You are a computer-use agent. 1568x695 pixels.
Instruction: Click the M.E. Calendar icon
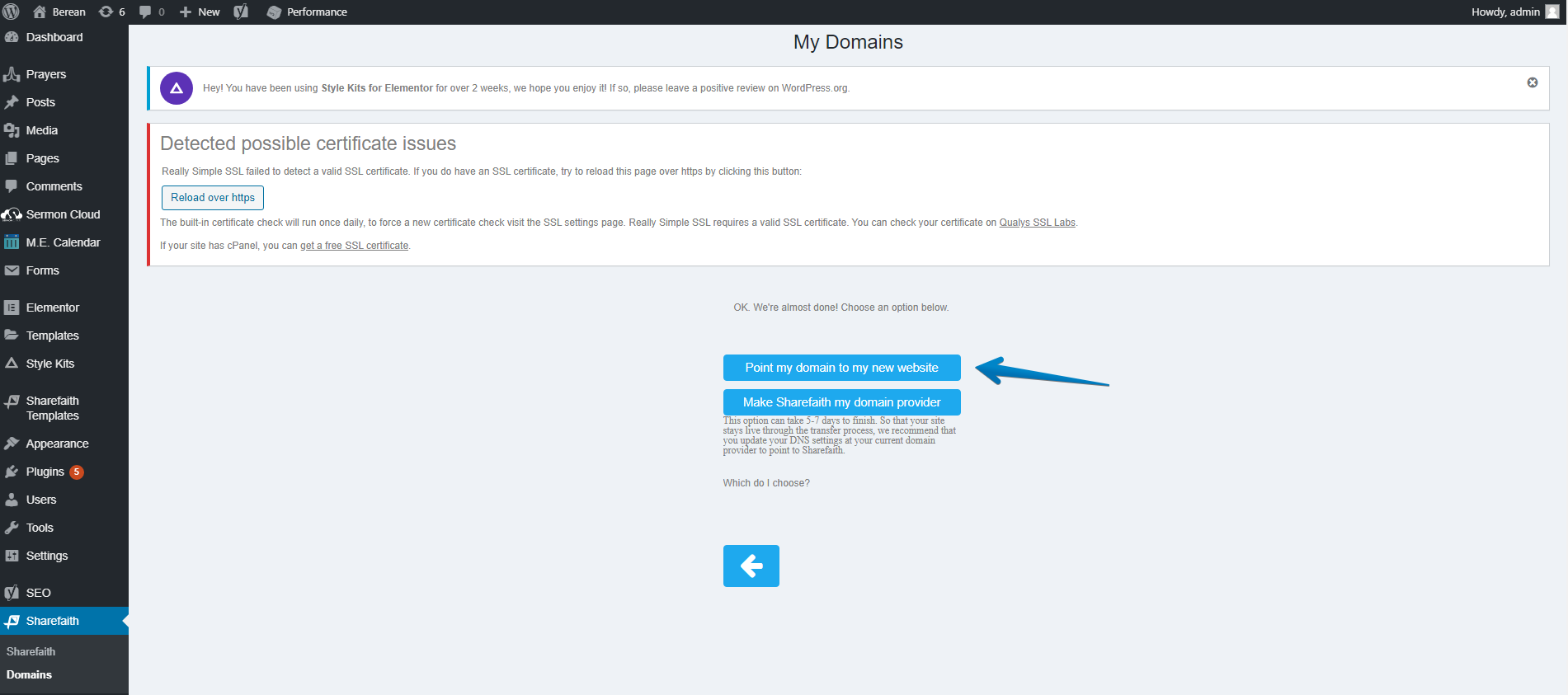coord(12,242)
